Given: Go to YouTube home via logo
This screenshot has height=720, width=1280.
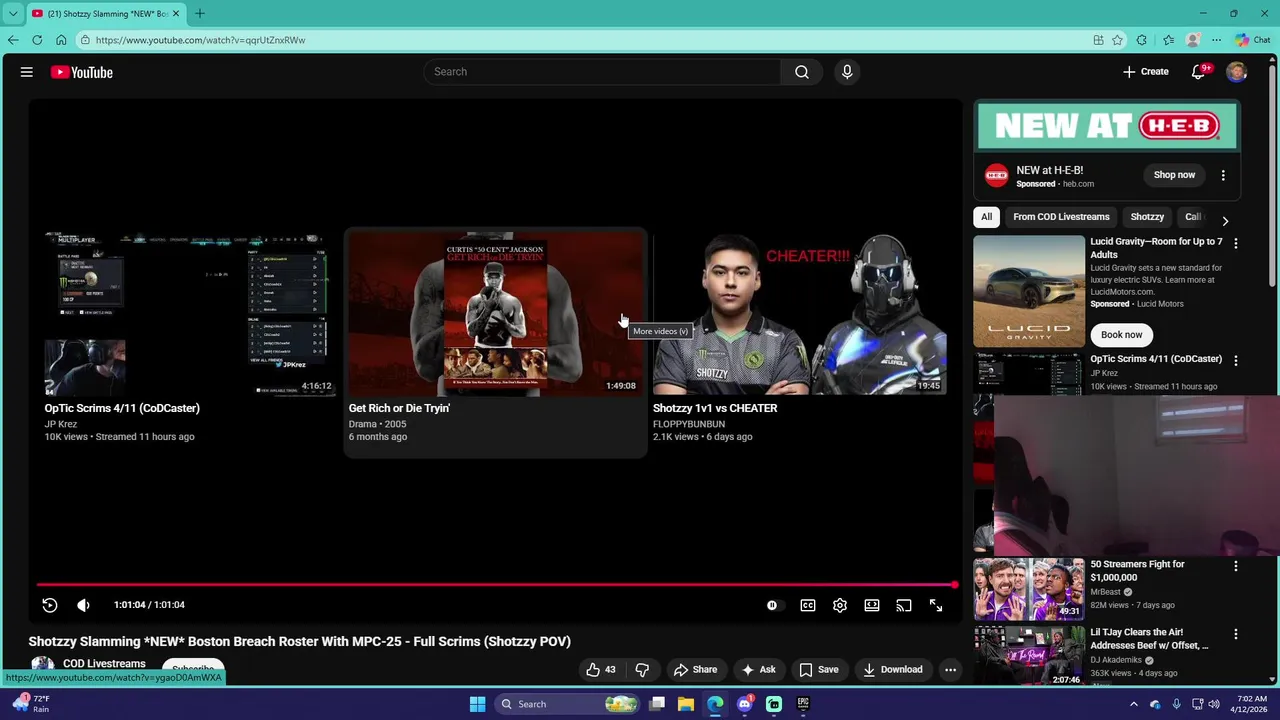Looking at the screenshot, I should click(x=82, y=72).
